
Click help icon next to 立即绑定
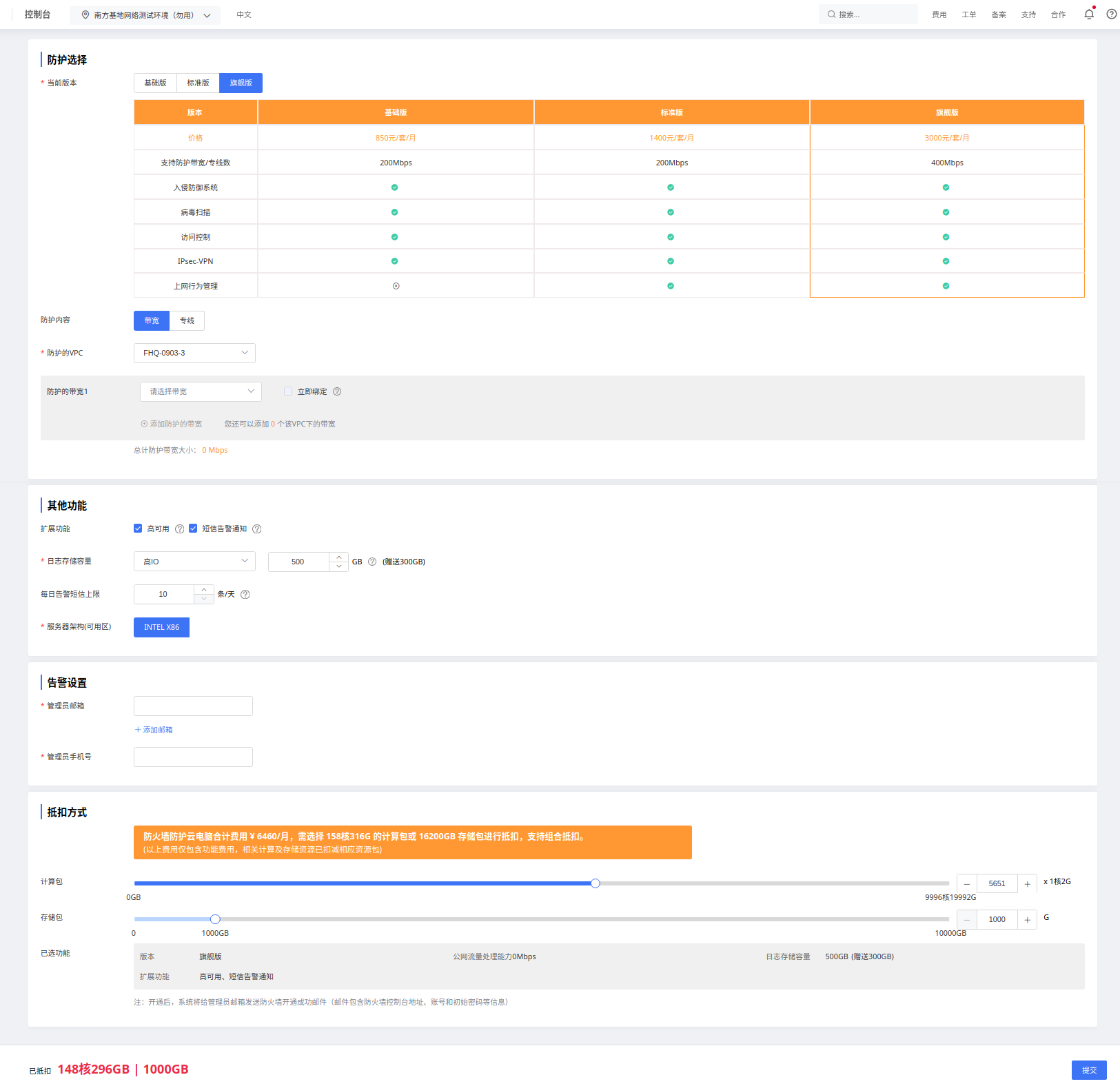click(337, 391)
